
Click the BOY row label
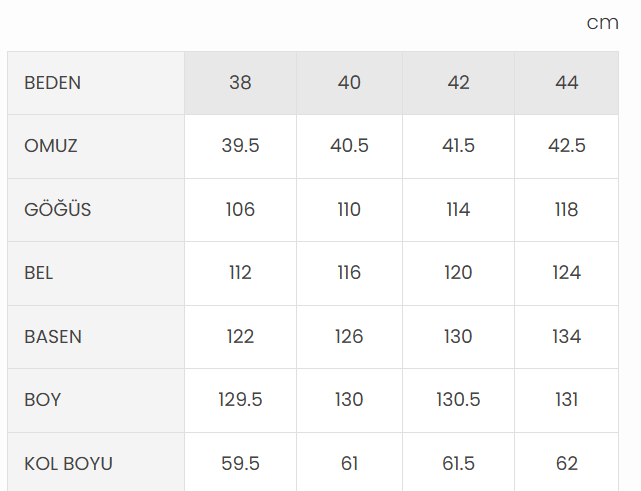[43, 400]
